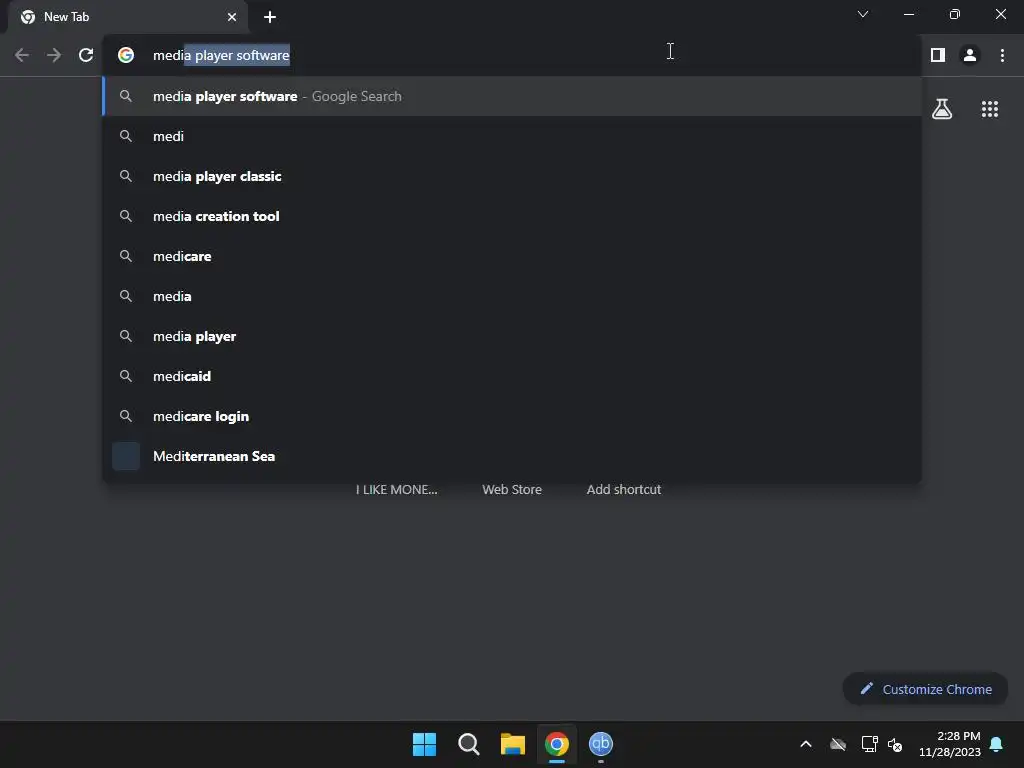Click the muted volume tray icon
The image size is (1024, 768).
(x=895, y=744)
